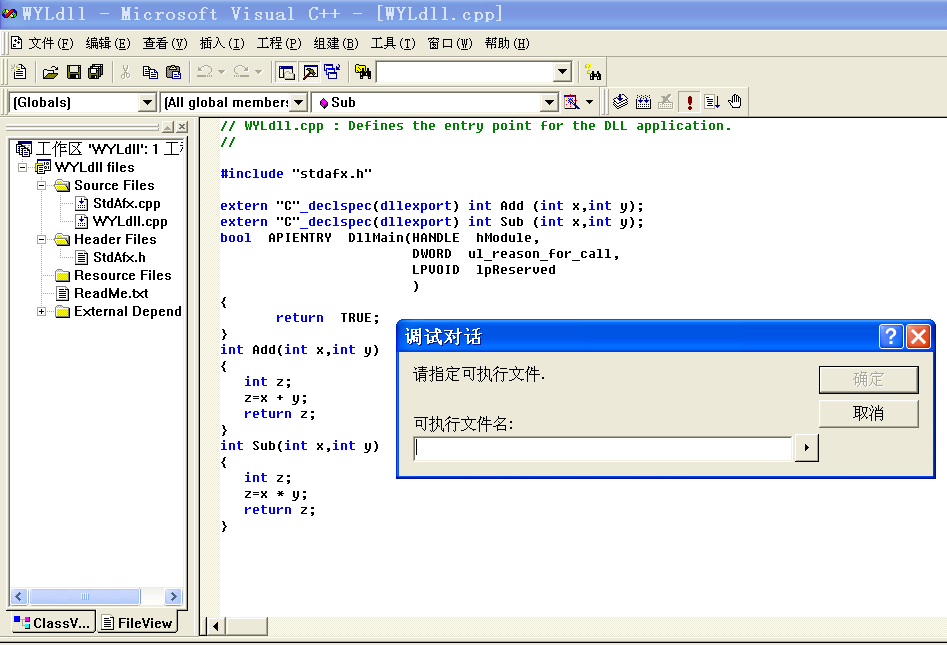Screen dimensions: 947x645
Task: Click the Compile toolbar icon
Action: 620,101
